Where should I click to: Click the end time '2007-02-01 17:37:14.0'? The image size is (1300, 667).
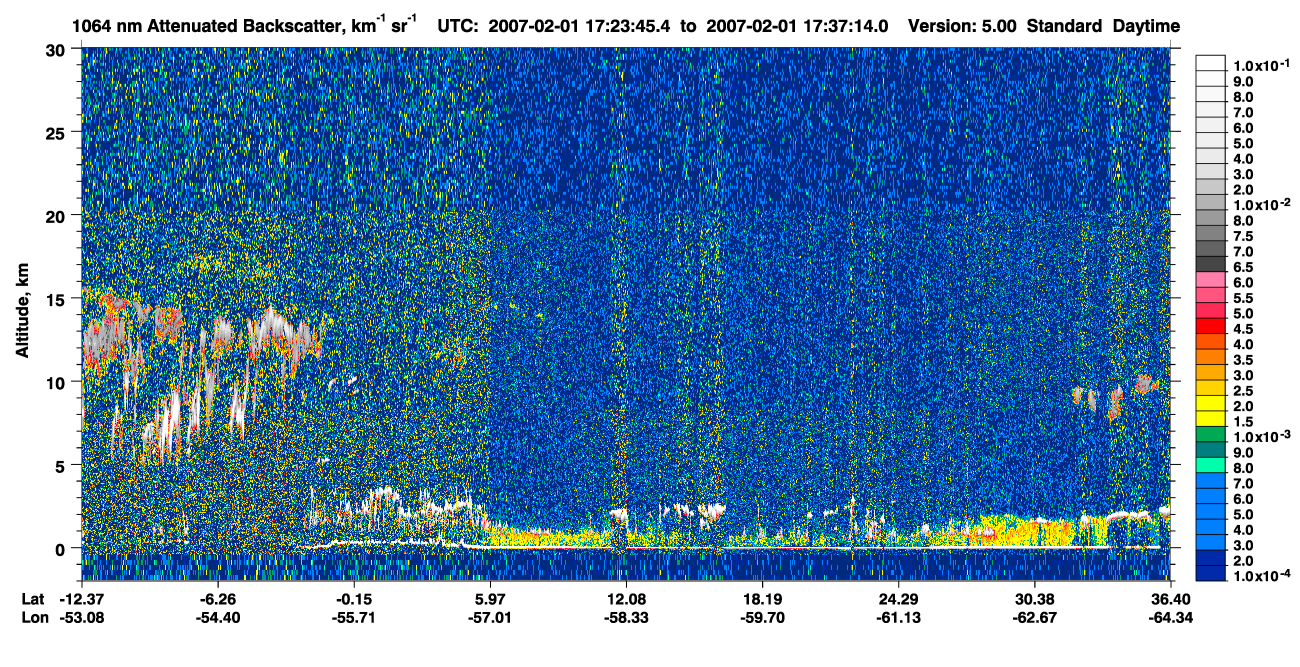tap(798, 26)
